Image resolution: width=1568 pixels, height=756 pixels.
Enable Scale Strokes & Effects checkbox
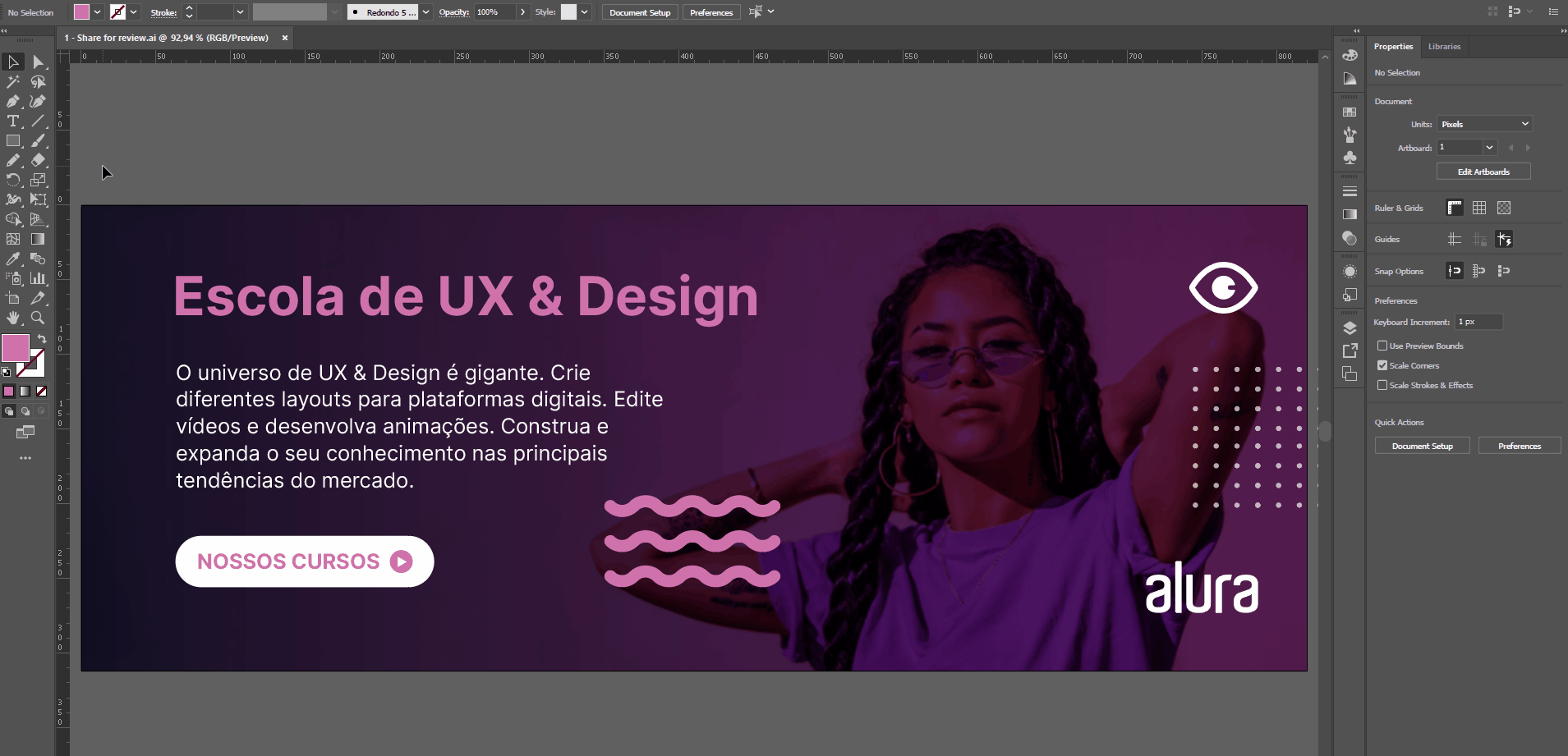coord(1382,385)
